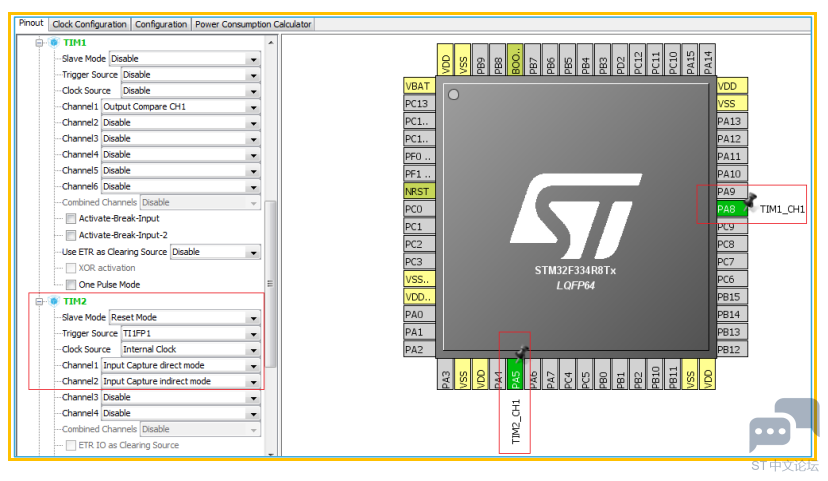Viewport: 828px width, 481px height.
Task: Click the TIM1_CH1 pin label
Action: tap(782, 209)
